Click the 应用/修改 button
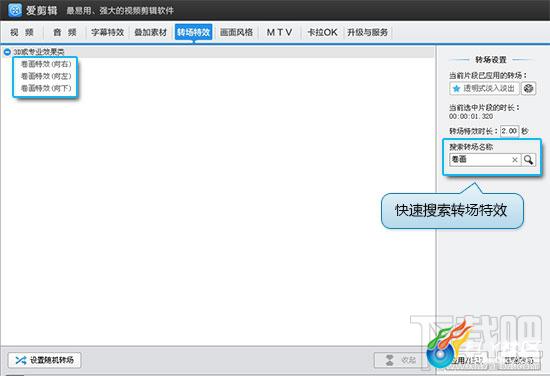550x376 pixels. [468, 360]
